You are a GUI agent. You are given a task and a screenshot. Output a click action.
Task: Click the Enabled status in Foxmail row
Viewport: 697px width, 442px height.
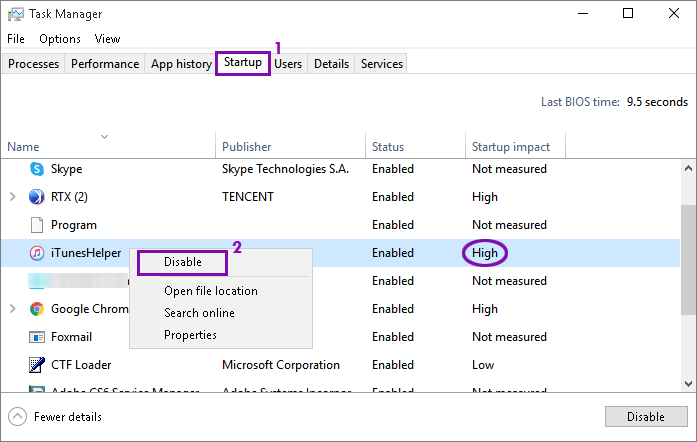(393, 337)
